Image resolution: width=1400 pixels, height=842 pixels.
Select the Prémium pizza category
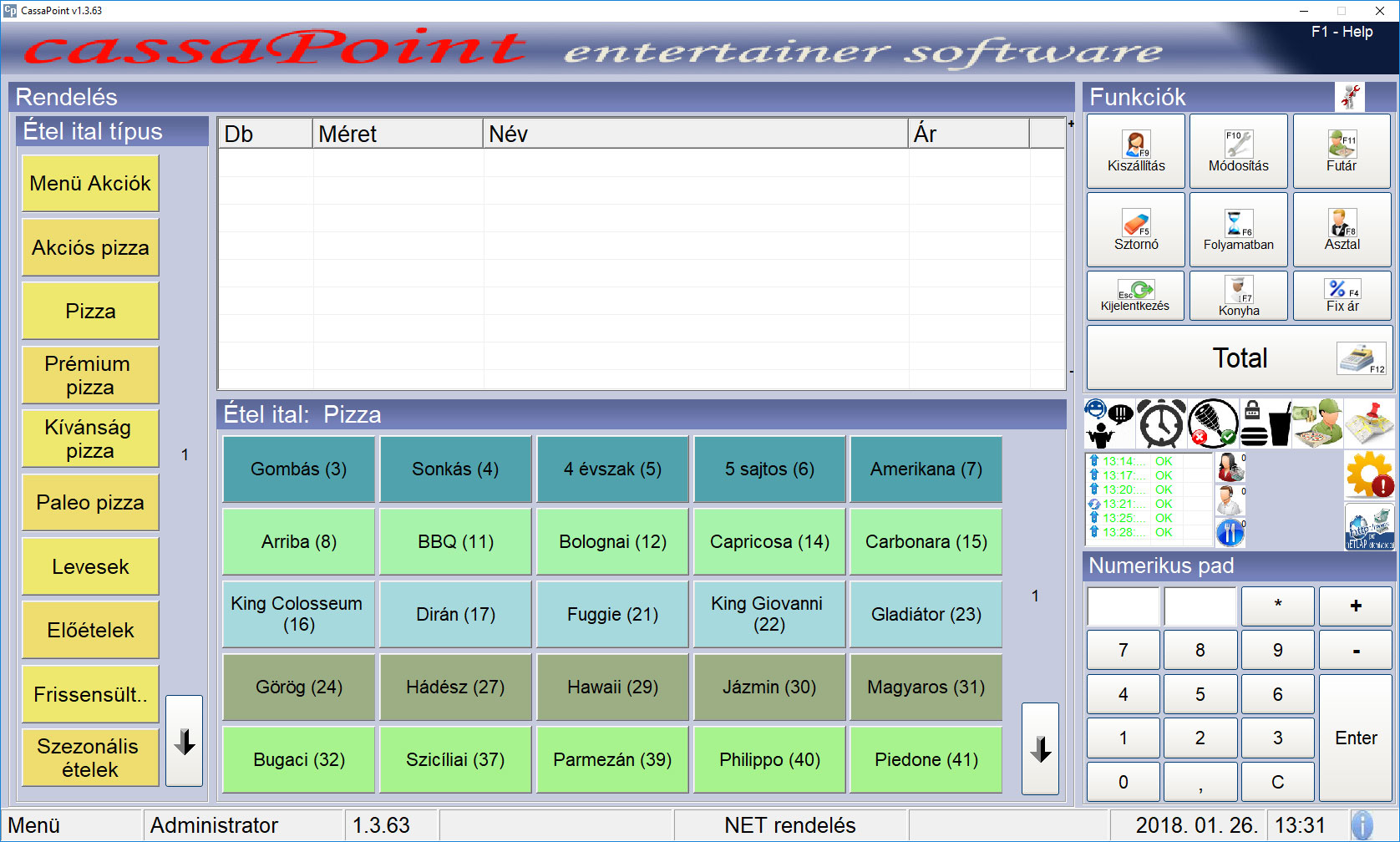90,375
